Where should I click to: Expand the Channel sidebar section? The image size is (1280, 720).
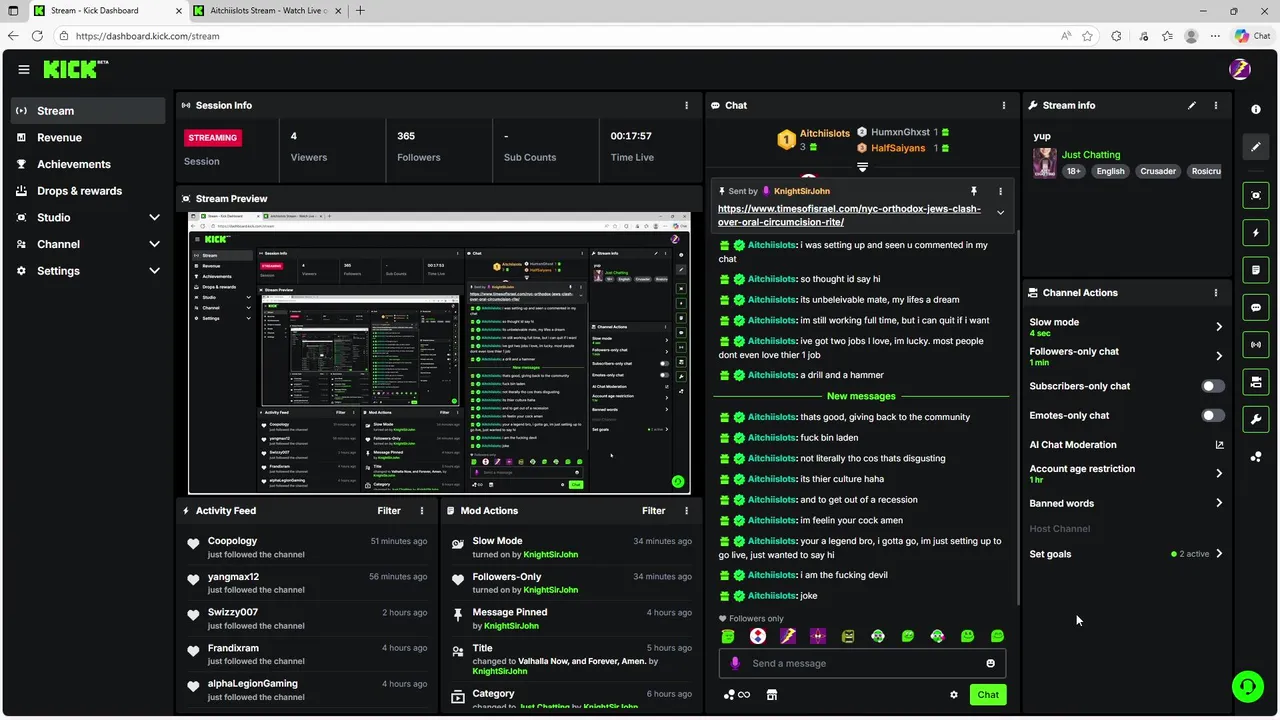pos(154,244)
